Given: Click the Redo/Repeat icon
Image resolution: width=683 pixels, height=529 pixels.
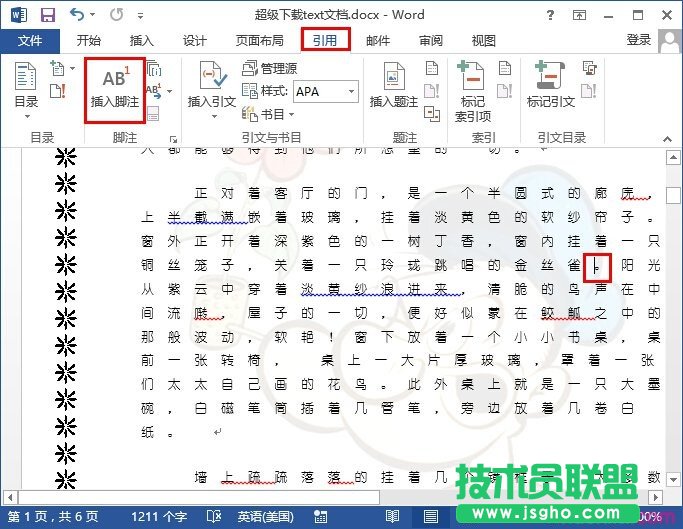Looking at the screenshot, I should click(116, 15).
